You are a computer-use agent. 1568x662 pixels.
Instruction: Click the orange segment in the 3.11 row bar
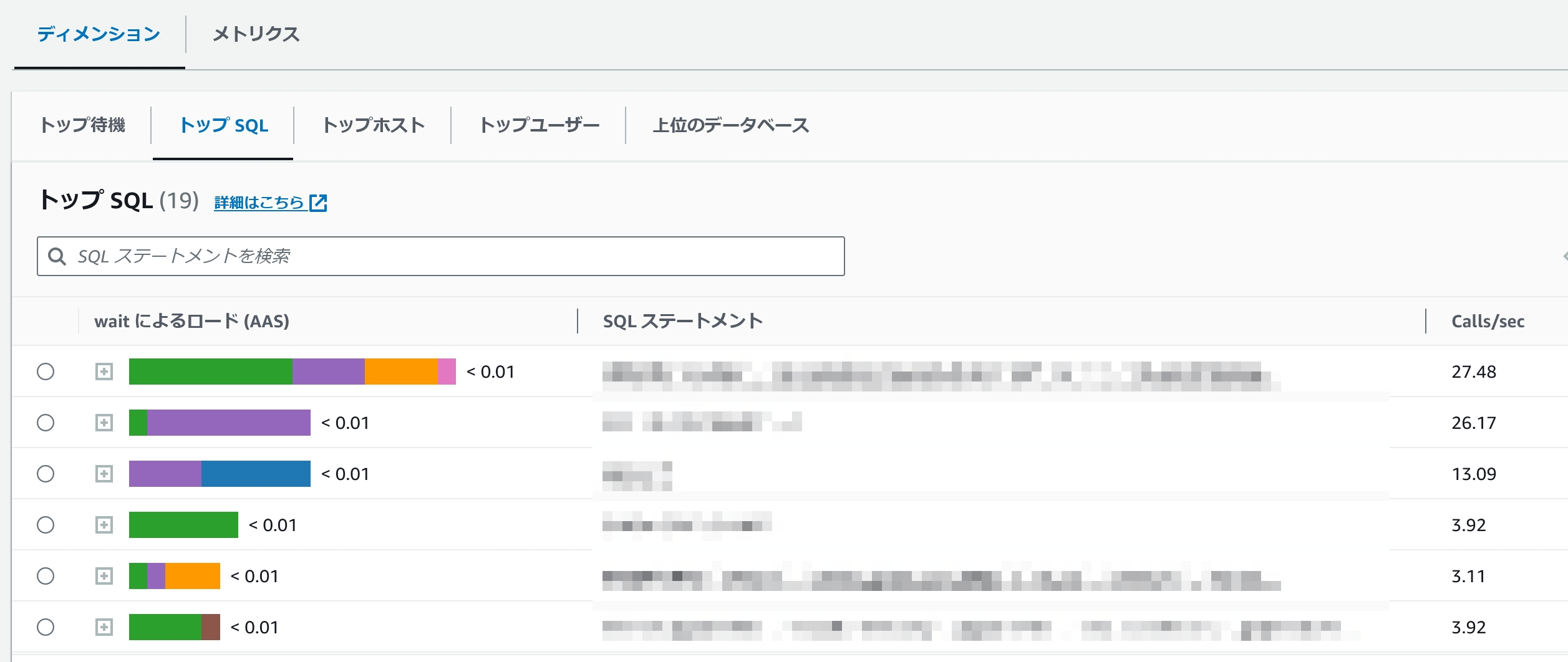pyautogui.click(x=193, y=576)
